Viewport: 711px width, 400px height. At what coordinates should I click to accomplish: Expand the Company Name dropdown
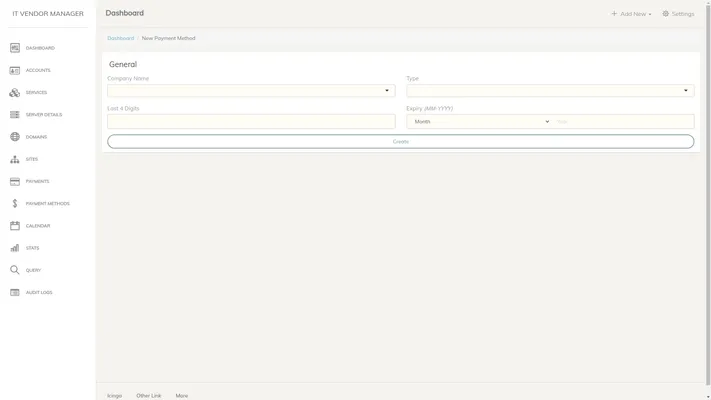251,91
